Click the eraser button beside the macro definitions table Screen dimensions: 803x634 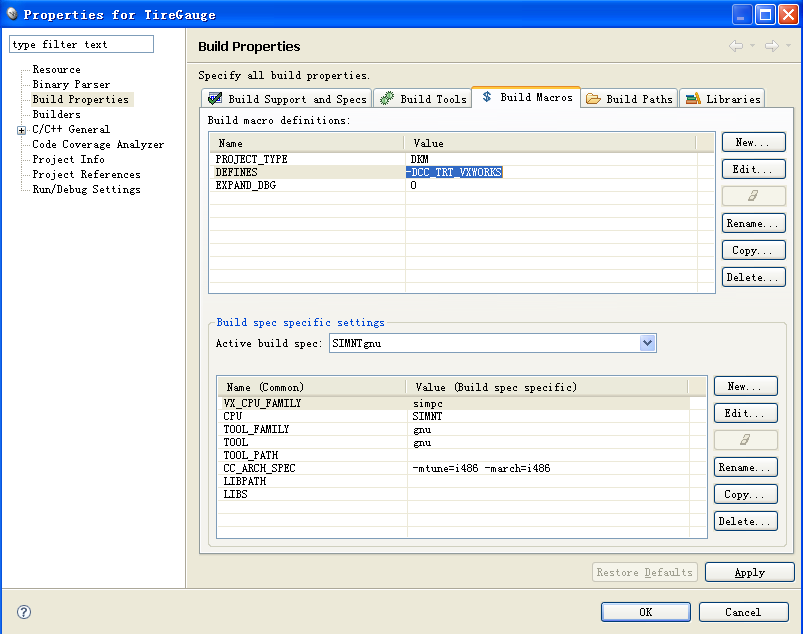tap(753, 196)
